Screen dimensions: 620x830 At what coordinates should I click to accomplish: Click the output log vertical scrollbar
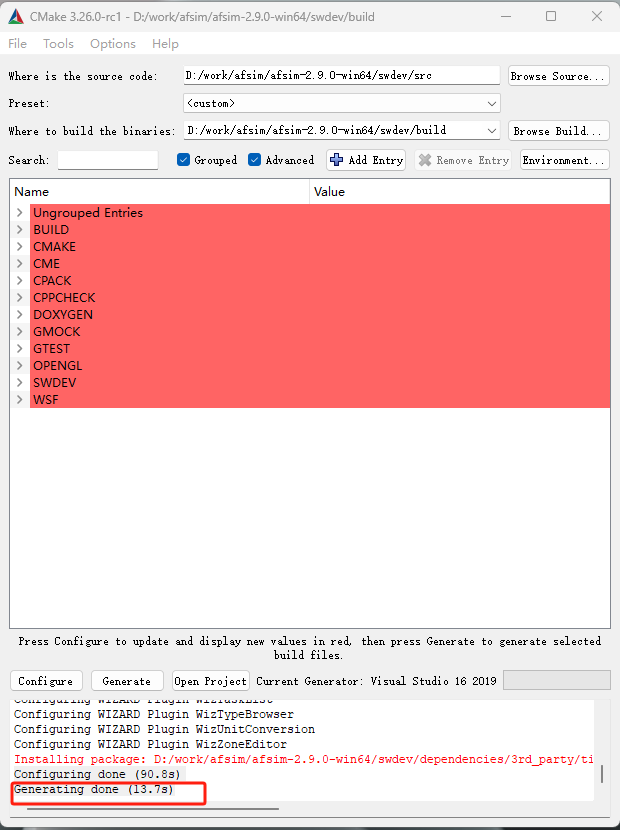click(x=602, y=773)
